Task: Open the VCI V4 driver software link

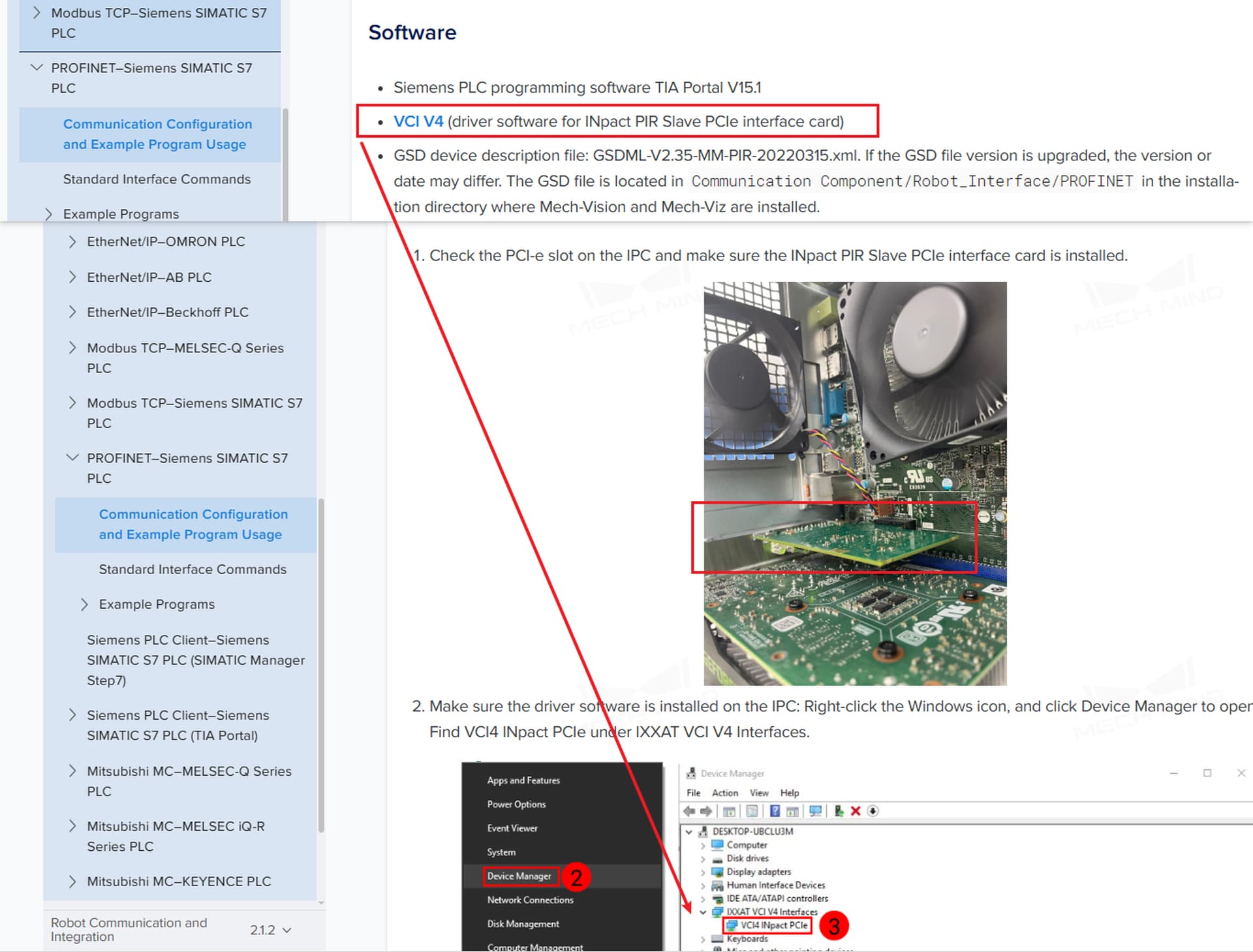Action: tap(418, 121)
